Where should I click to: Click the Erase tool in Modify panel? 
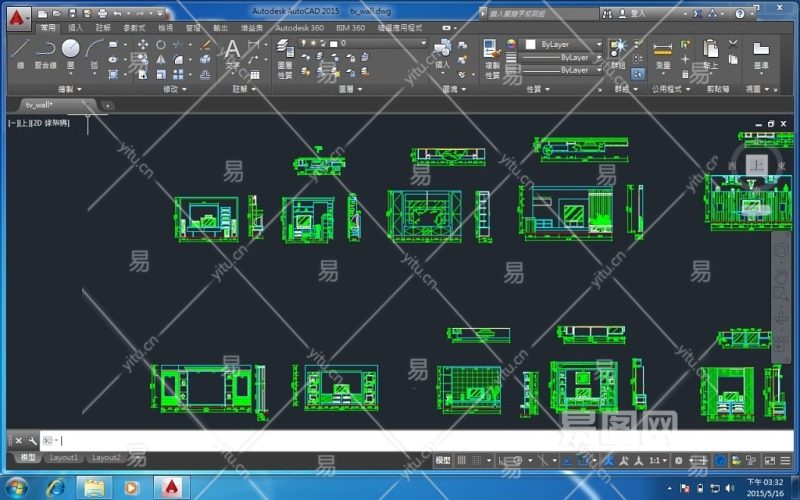pos(206,45)
